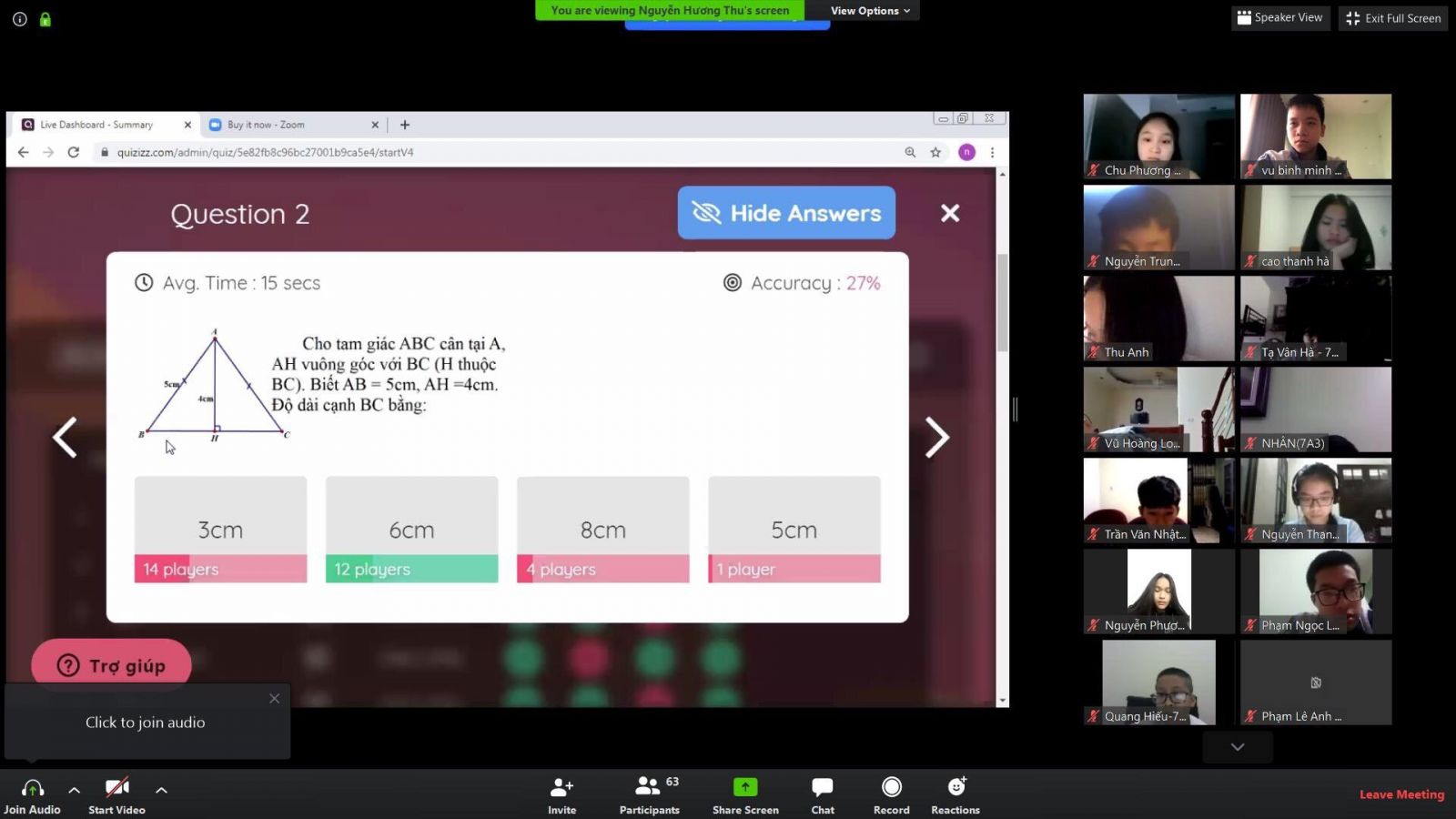Click the meeting info icon

coord(20,19)
